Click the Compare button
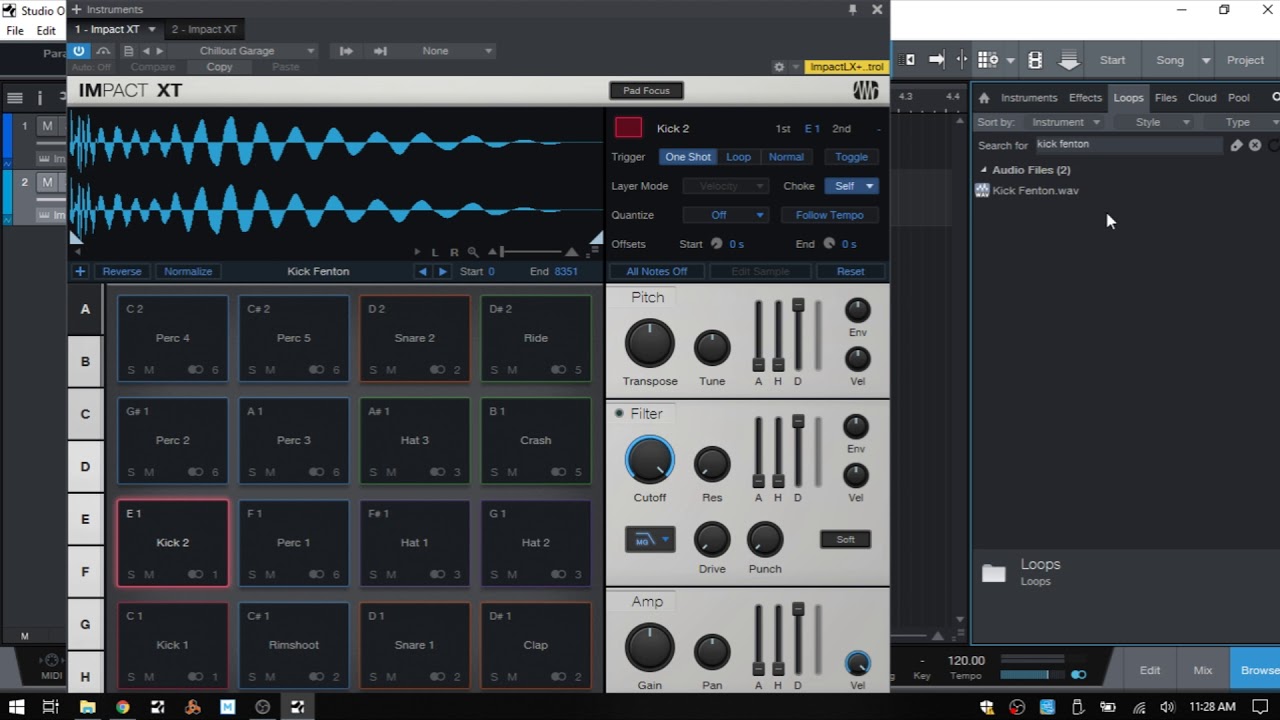Image resolution: width=1280 pixels, height=720 pixels. click(x=152, y=67)
